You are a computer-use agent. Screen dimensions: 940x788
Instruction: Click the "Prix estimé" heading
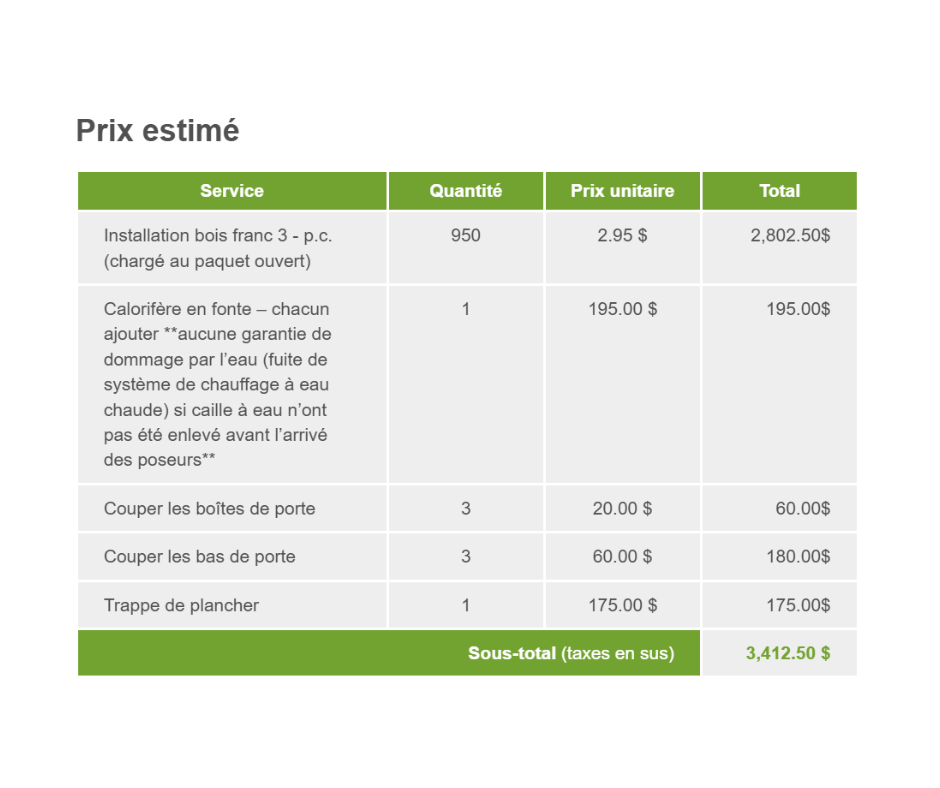(x=158, y=131)
